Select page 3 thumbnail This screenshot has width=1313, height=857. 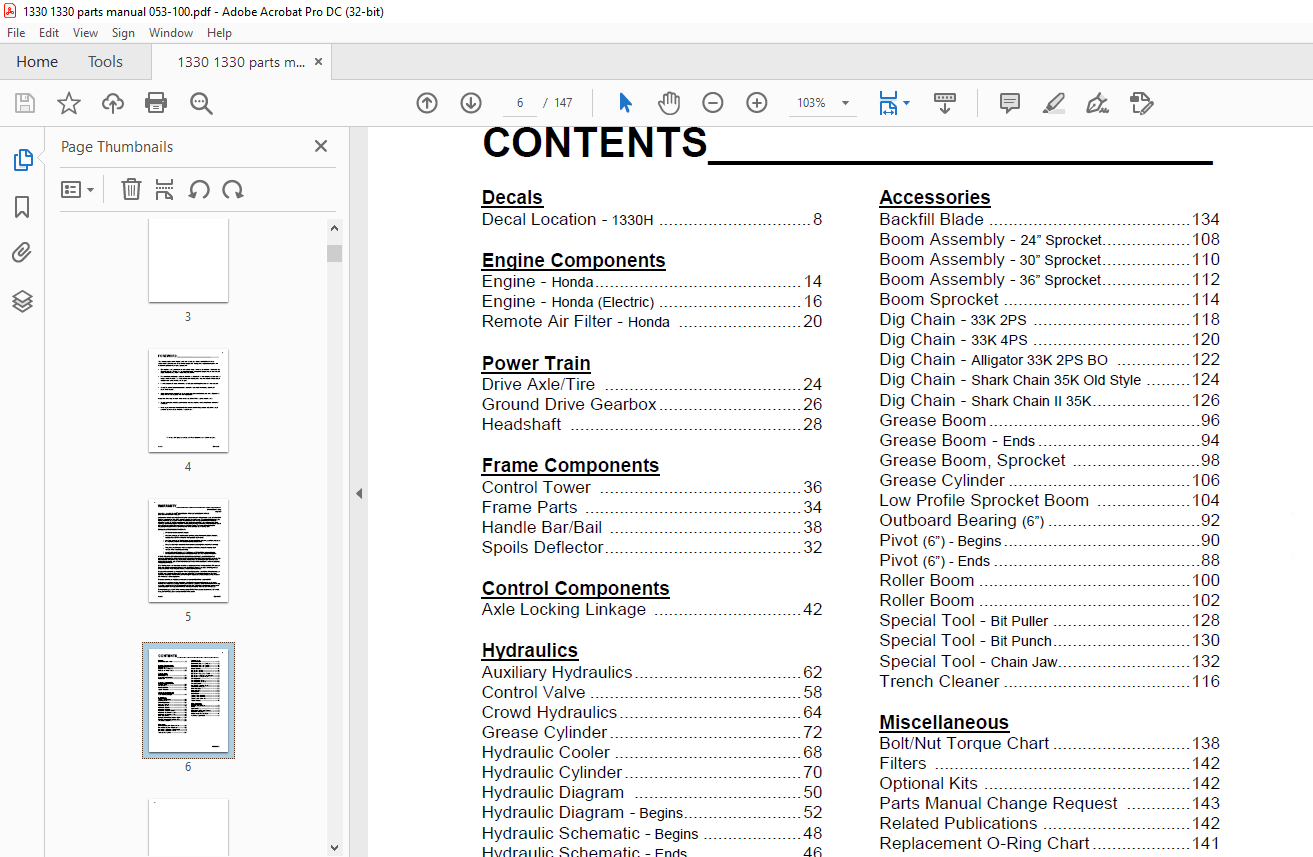[188, 261]
